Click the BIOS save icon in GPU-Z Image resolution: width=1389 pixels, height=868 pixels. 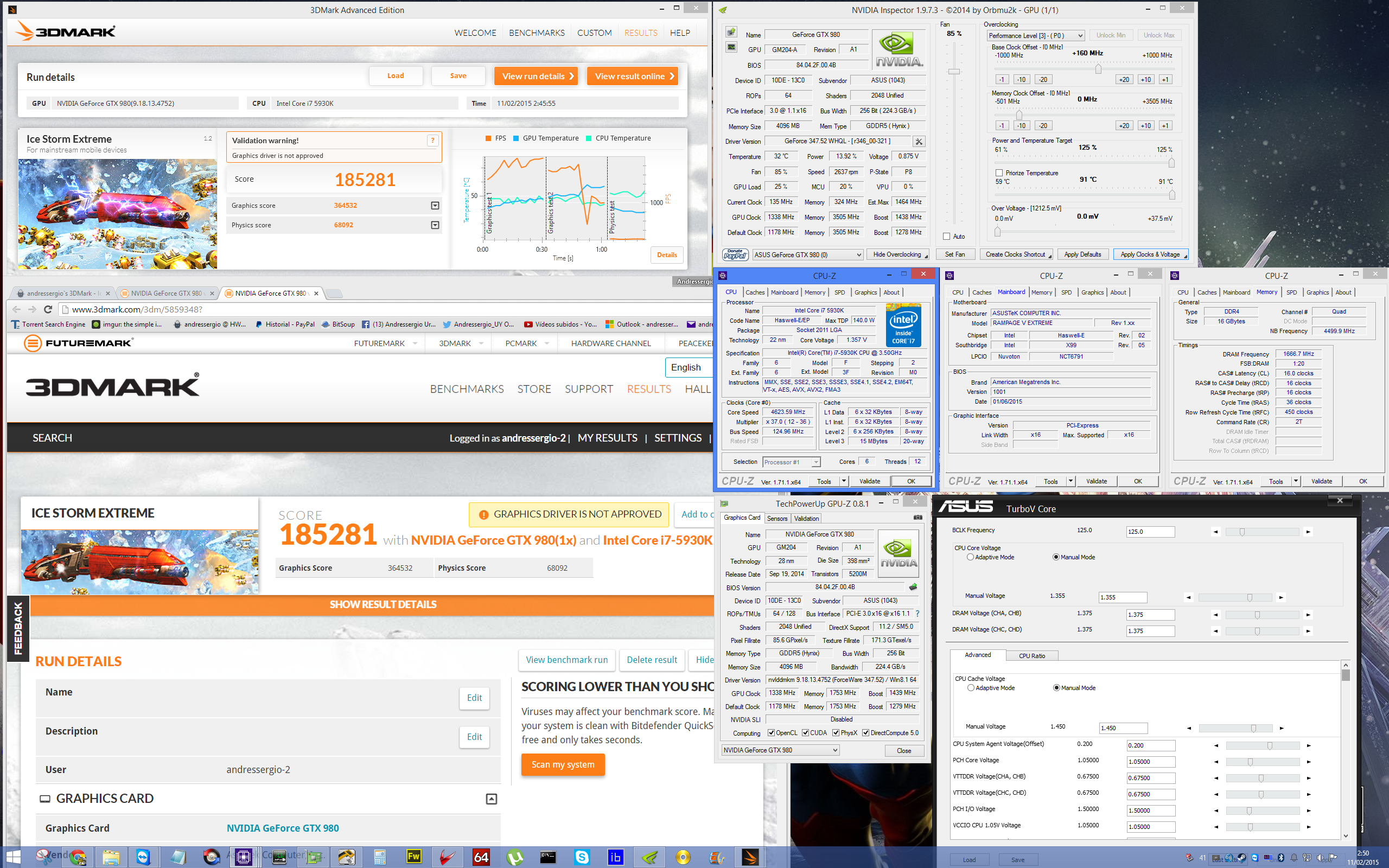pos(913,586)
